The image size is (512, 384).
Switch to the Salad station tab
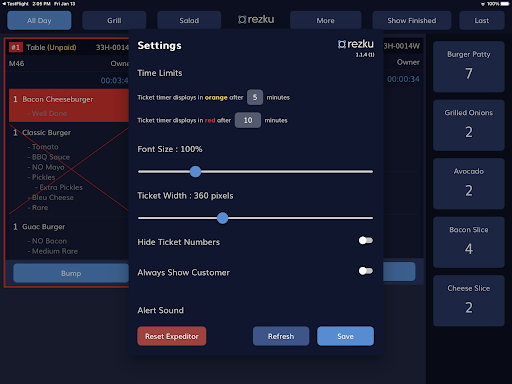(x=189, y=21)
